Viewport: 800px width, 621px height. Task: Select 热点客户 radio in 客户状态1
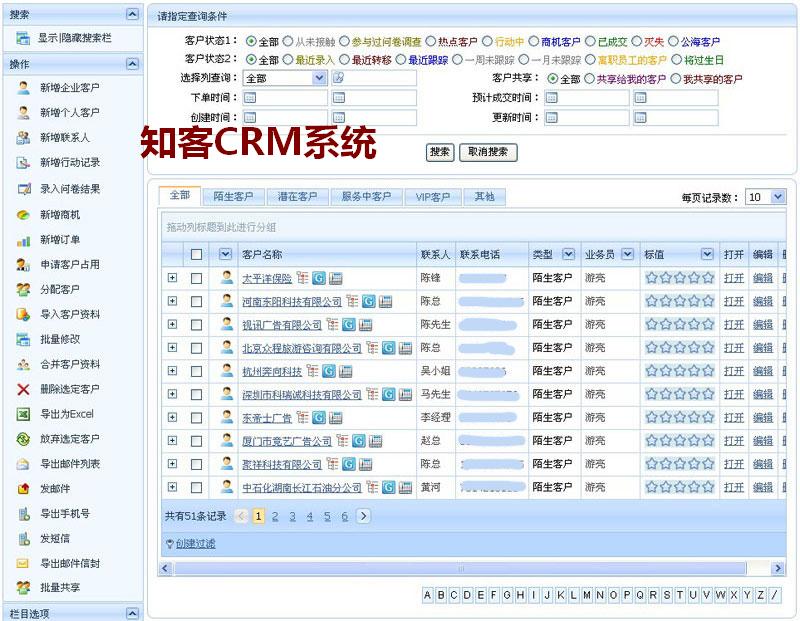431,41
